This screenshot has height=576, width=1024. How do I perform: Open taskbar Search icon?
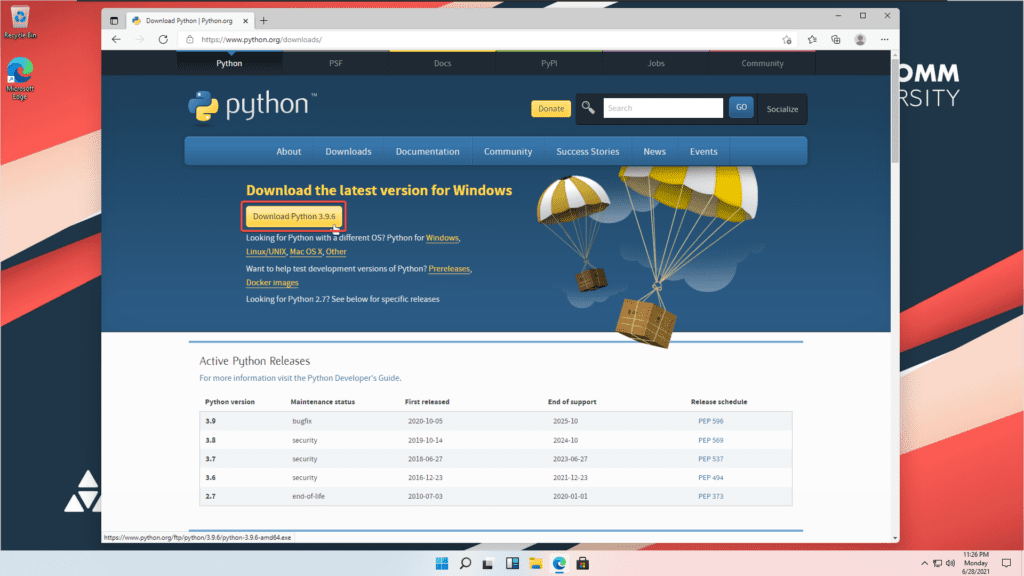pos(466,564)
